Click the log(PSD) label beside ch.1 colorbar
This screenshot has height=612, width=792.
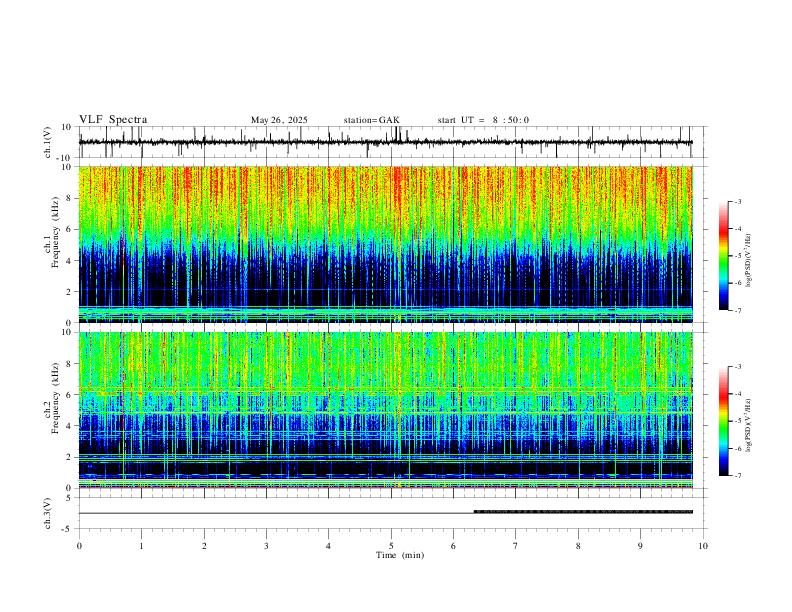pos(748,260)
